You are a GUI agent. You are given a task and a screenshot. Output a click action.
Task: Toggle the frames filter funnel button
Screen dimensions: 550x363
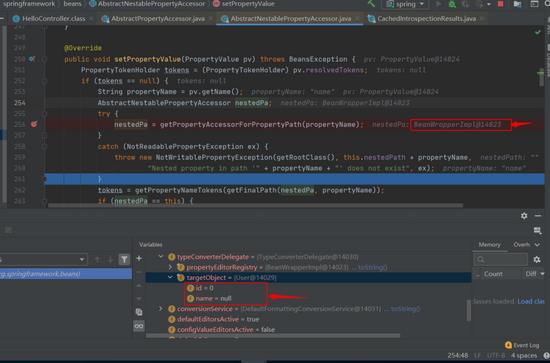[124, 260]
